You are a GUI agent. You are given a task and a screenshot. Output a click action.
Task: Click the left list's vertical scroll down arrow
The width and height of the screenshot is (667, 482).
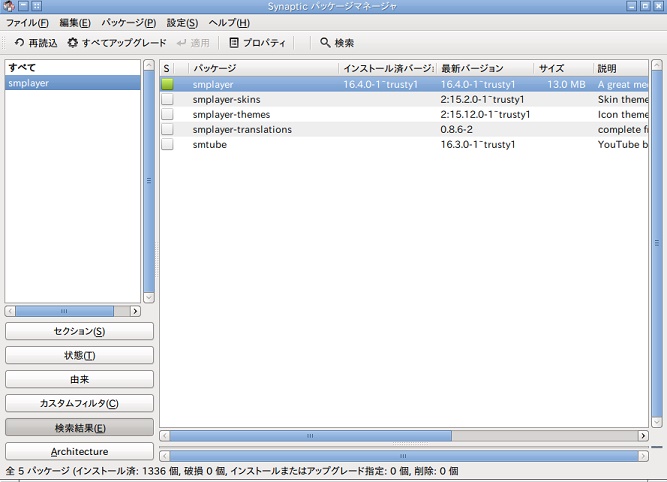click(149, 297)
